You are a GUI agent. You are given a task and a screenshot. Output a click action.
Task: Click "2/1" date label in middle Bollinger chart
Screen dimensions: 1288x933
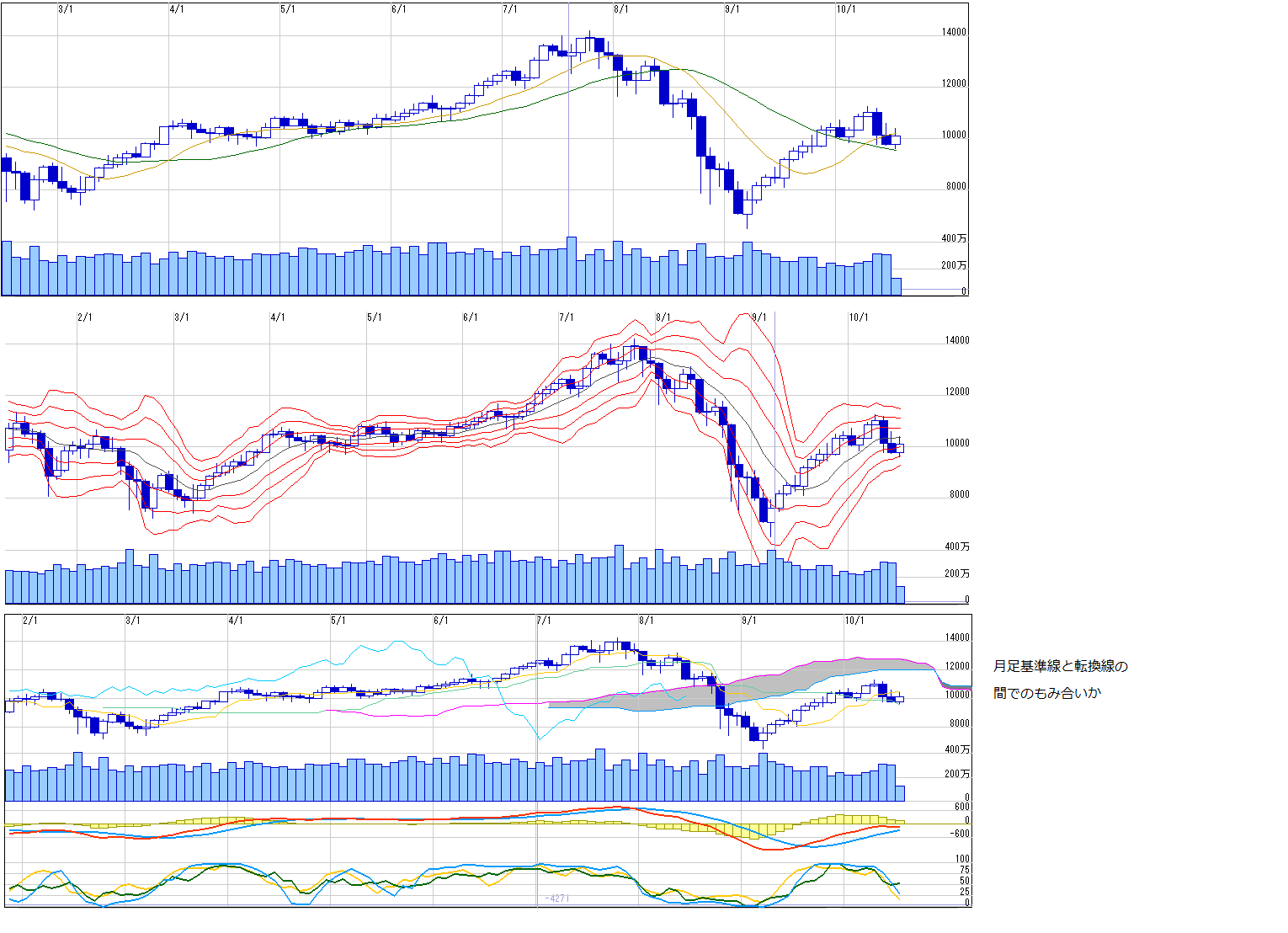[x=84, y=317]
